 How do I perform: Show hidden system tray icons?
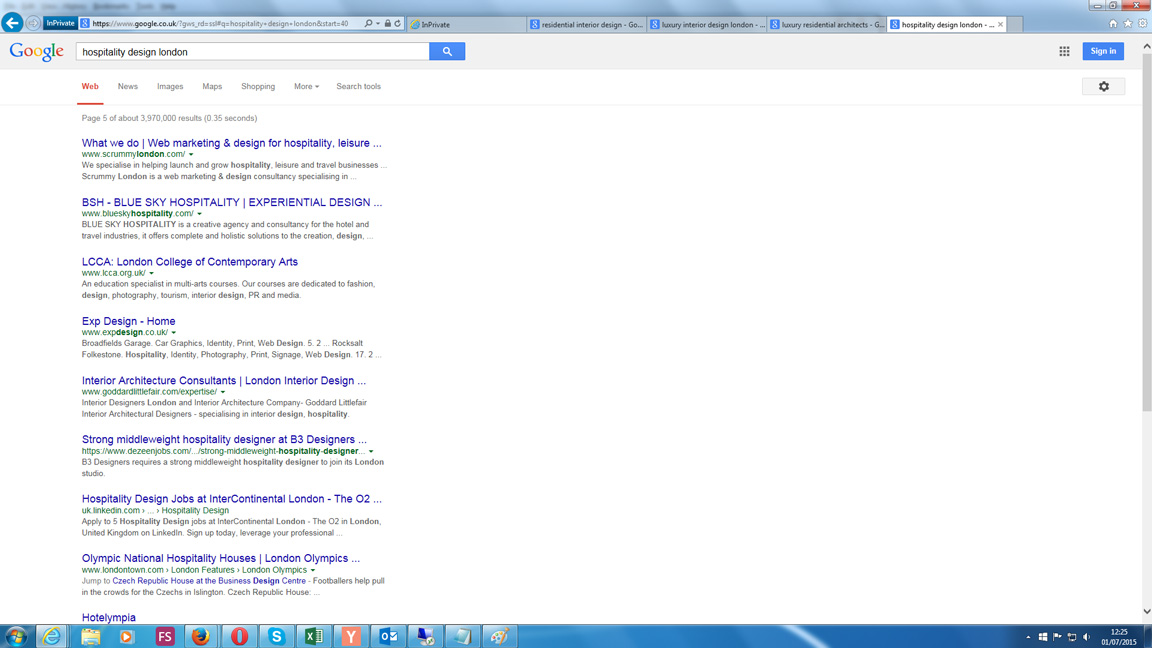1028,637
